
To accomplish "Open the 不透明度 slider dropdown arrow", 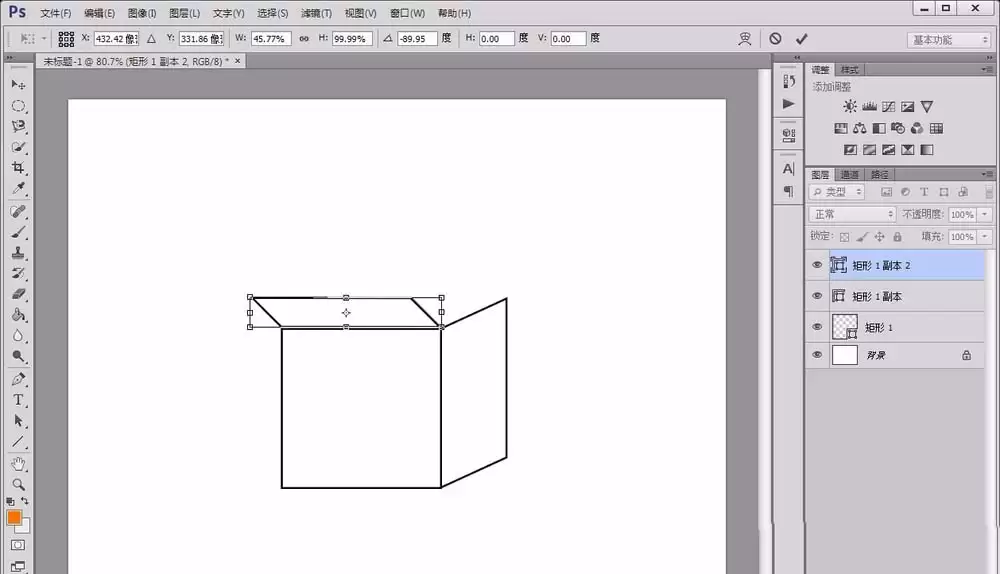I will point(985,214).
